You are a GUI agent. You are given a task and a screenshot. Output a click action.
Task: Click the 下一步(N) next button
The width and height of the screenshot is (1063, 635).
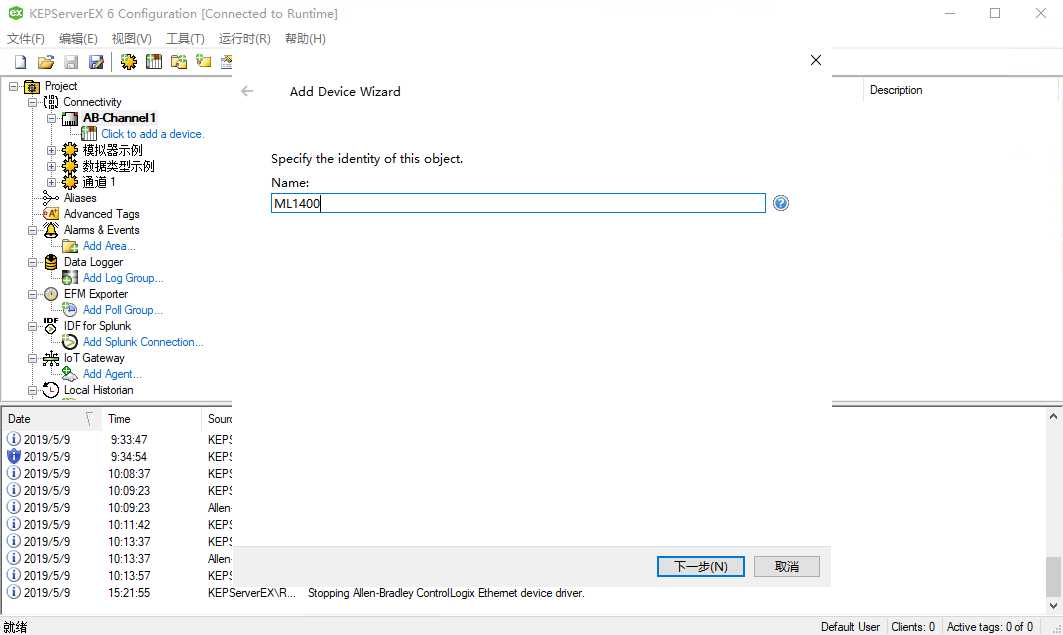[x=700, y=567]
